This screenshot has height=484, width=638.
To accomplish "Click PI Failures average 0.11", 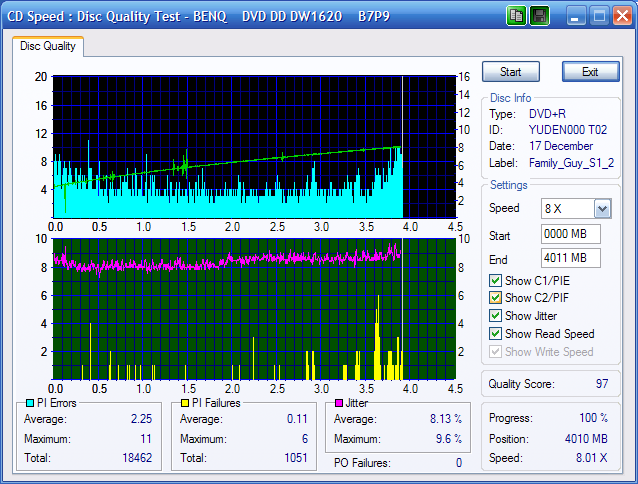I will [x=297, y=419].
